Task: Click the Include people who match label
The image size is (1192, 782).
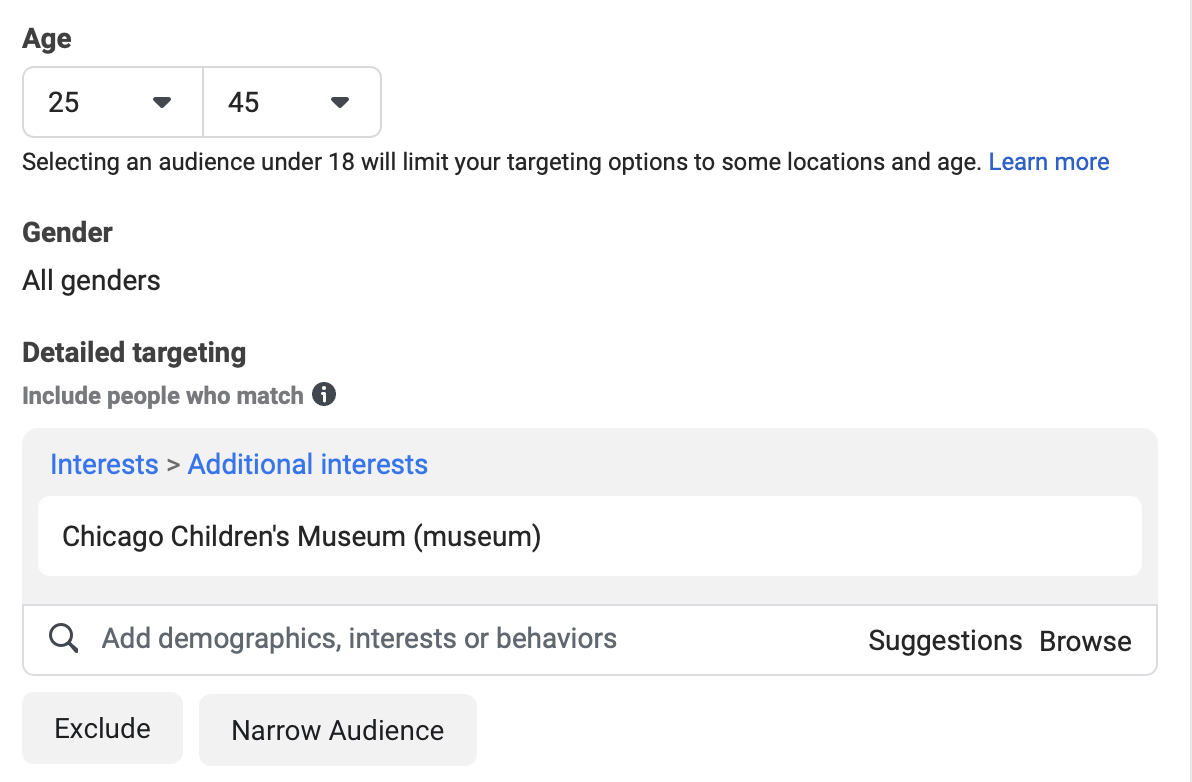Action: coord(163,396)
